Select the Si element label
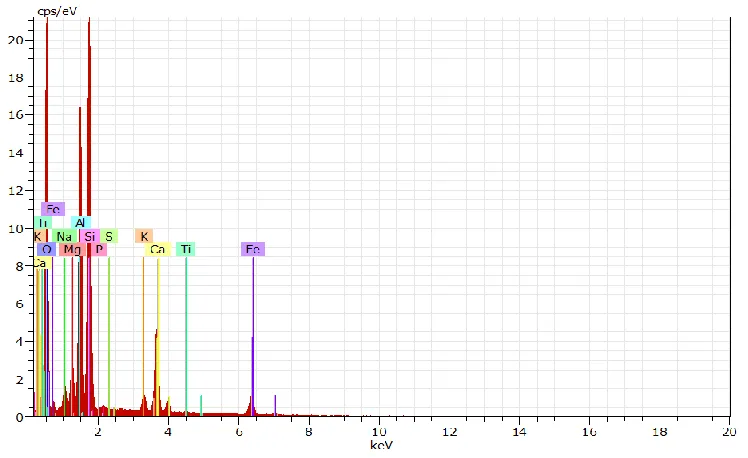Screen dimensions: 748x458 pos(90,236)
